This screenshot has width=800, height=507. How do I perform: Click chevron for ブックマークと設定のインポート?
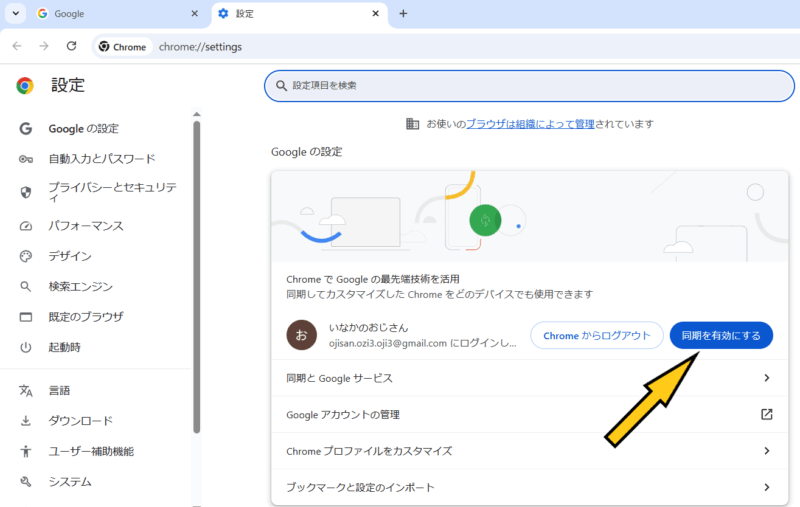pyautogui.click(x=766, y=487)
